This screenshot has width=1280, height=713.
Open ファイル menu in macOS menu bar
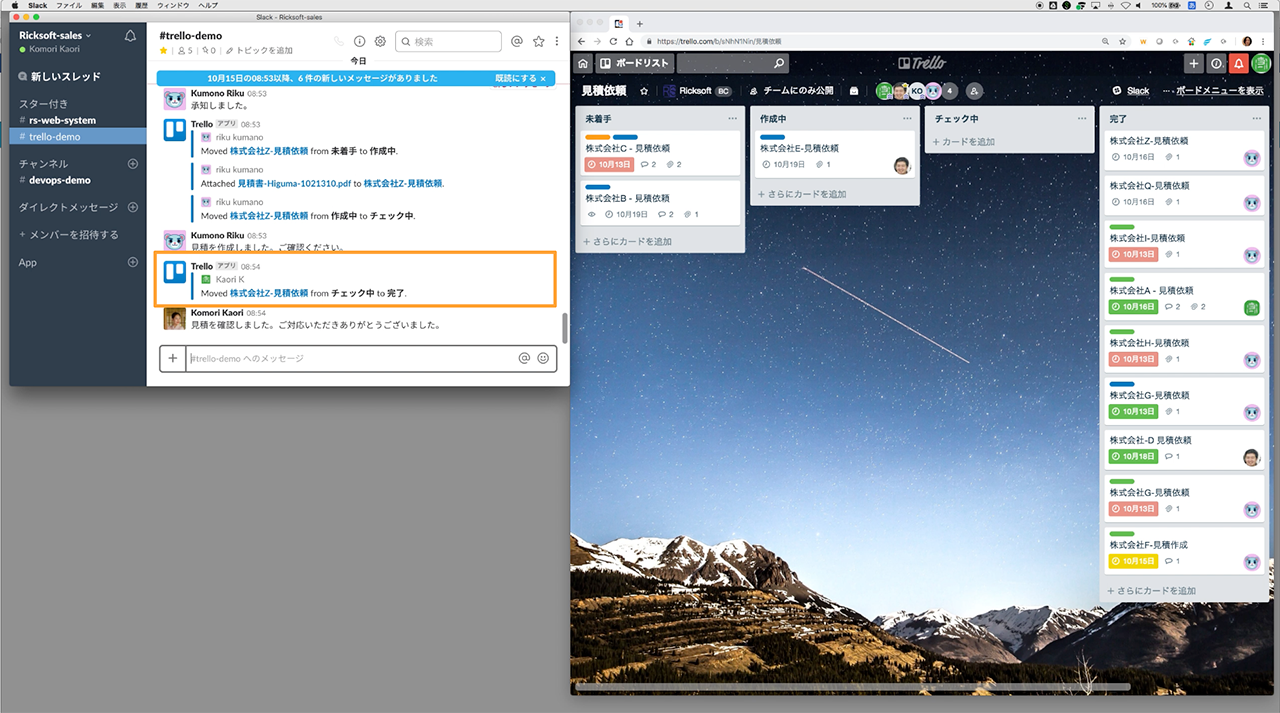69,5
